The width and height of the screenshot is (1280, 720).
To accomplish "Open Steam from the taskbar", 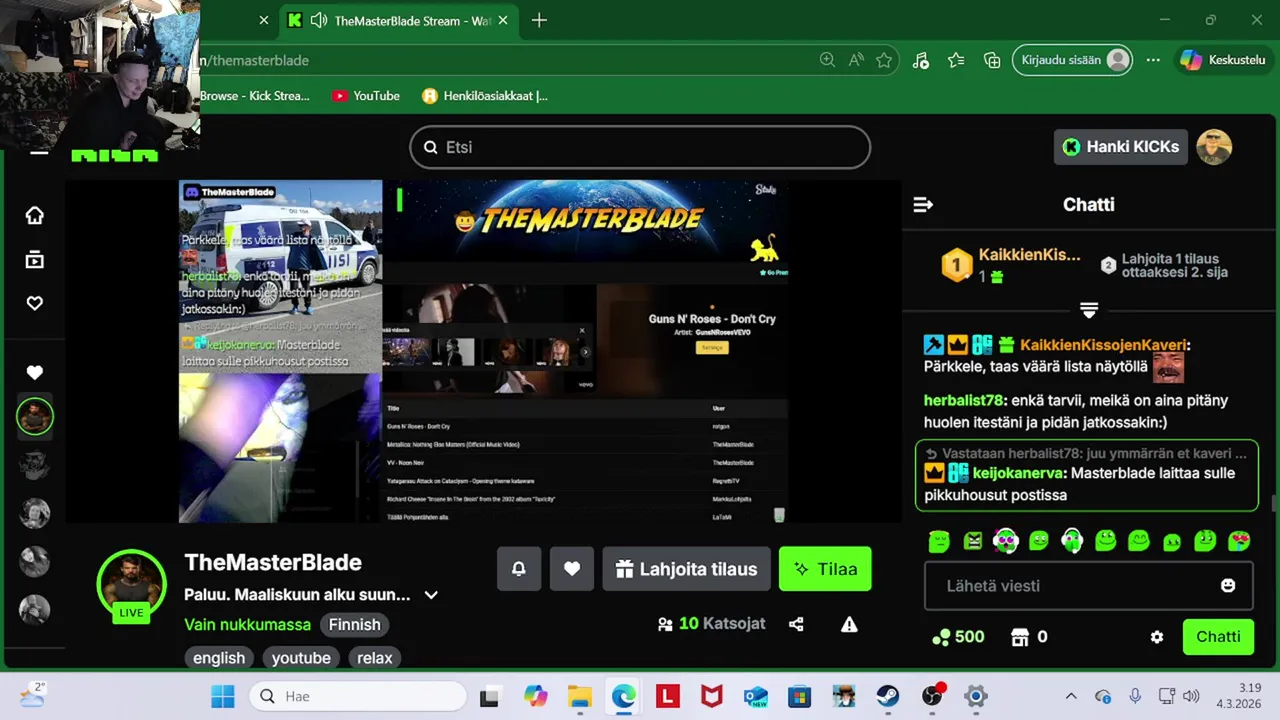I will 888,696.
